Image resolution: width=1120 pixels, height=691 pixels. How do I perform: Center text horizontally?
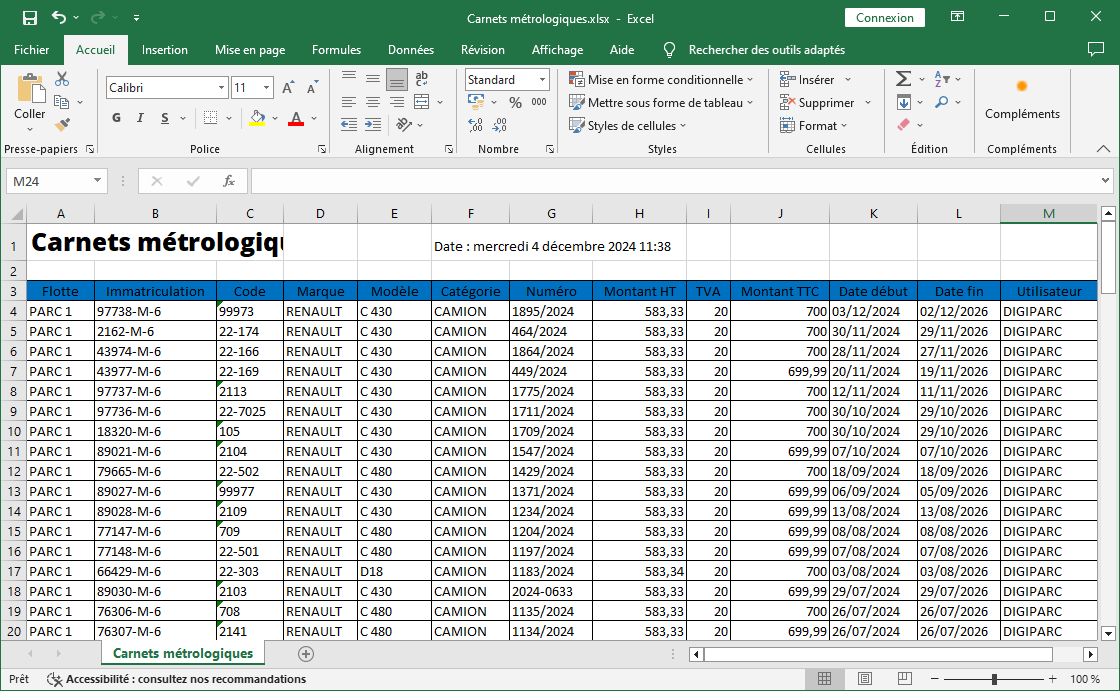pyautogui.click(x=373, y=102)
